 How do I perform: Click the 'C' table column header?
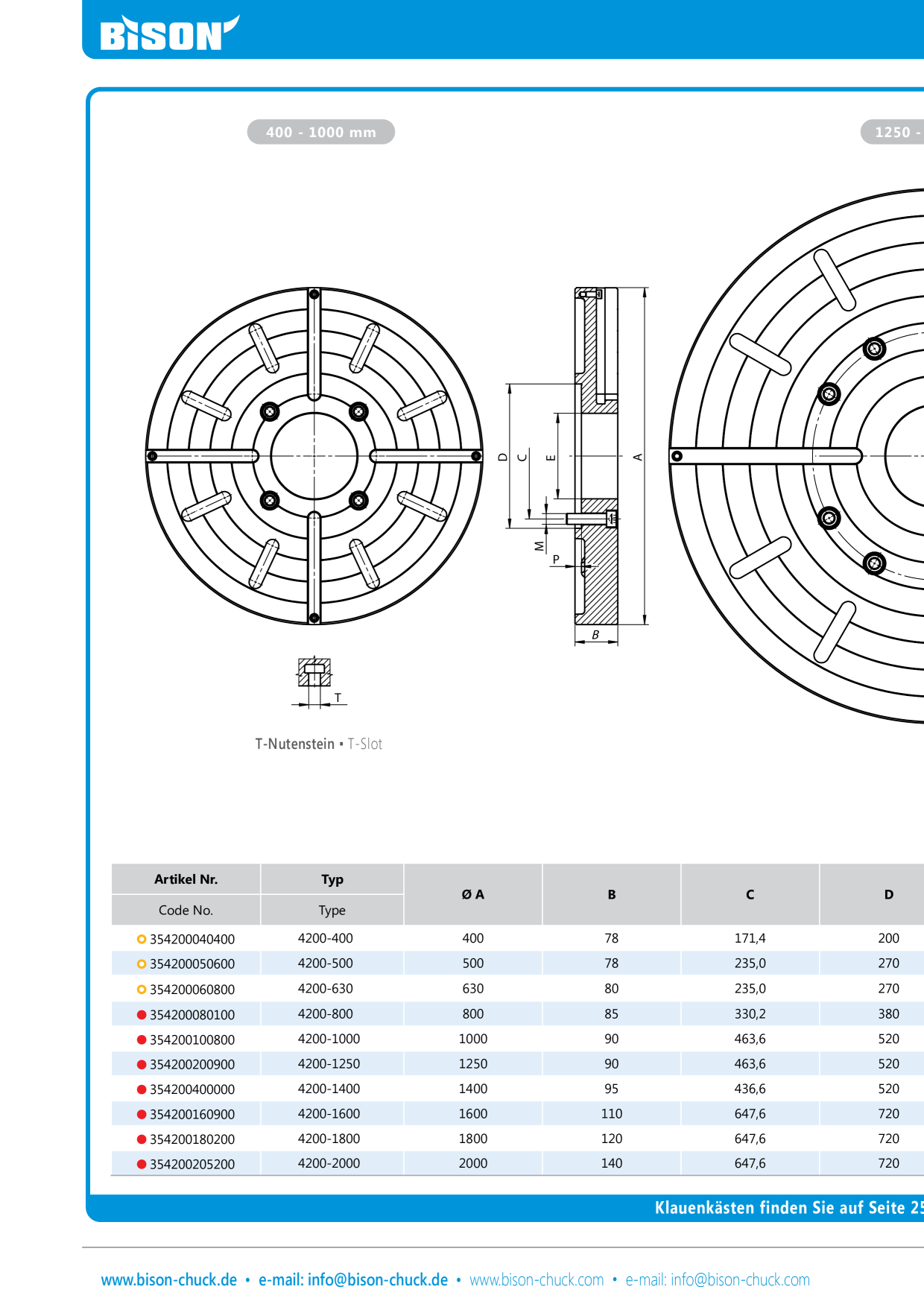[750, 894]
